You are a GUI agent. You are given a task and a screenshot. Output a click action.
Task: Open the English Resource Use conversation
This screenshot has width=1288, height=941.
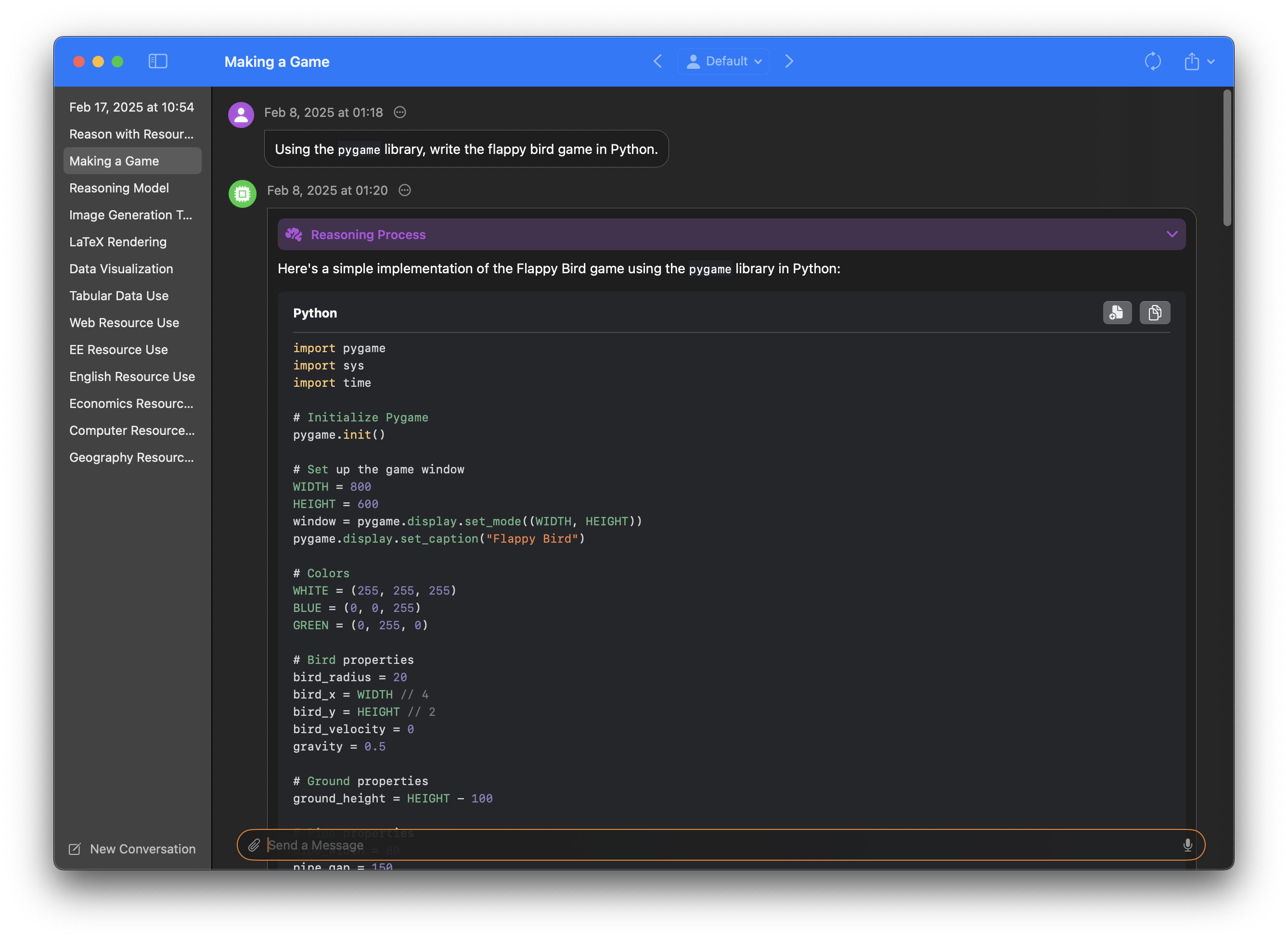coord(132,377)
